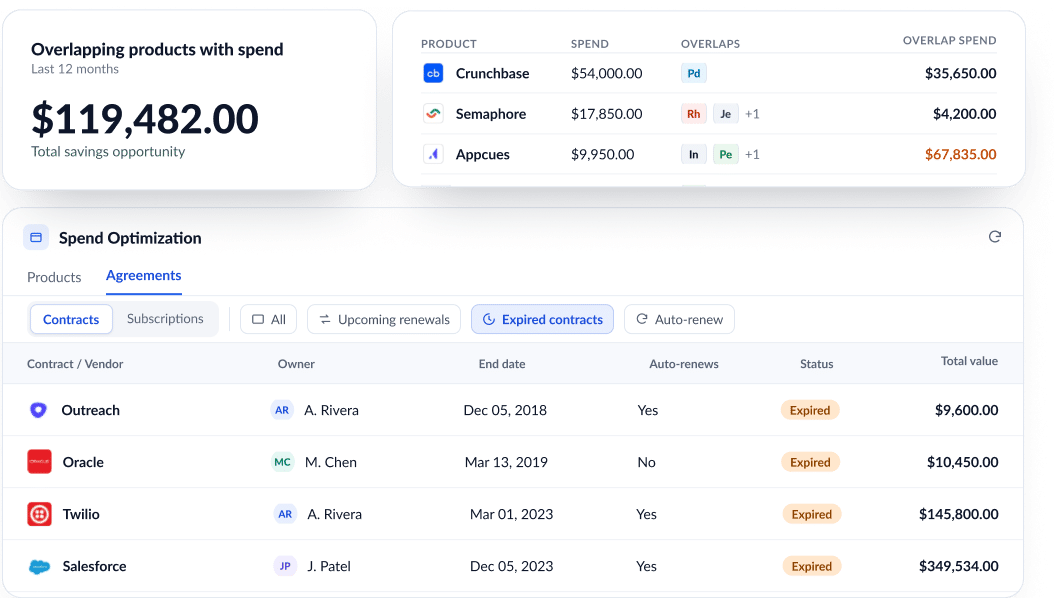Open the Salesforce contract name
This screenshot has height=598, width=1054.
(95, 566)
